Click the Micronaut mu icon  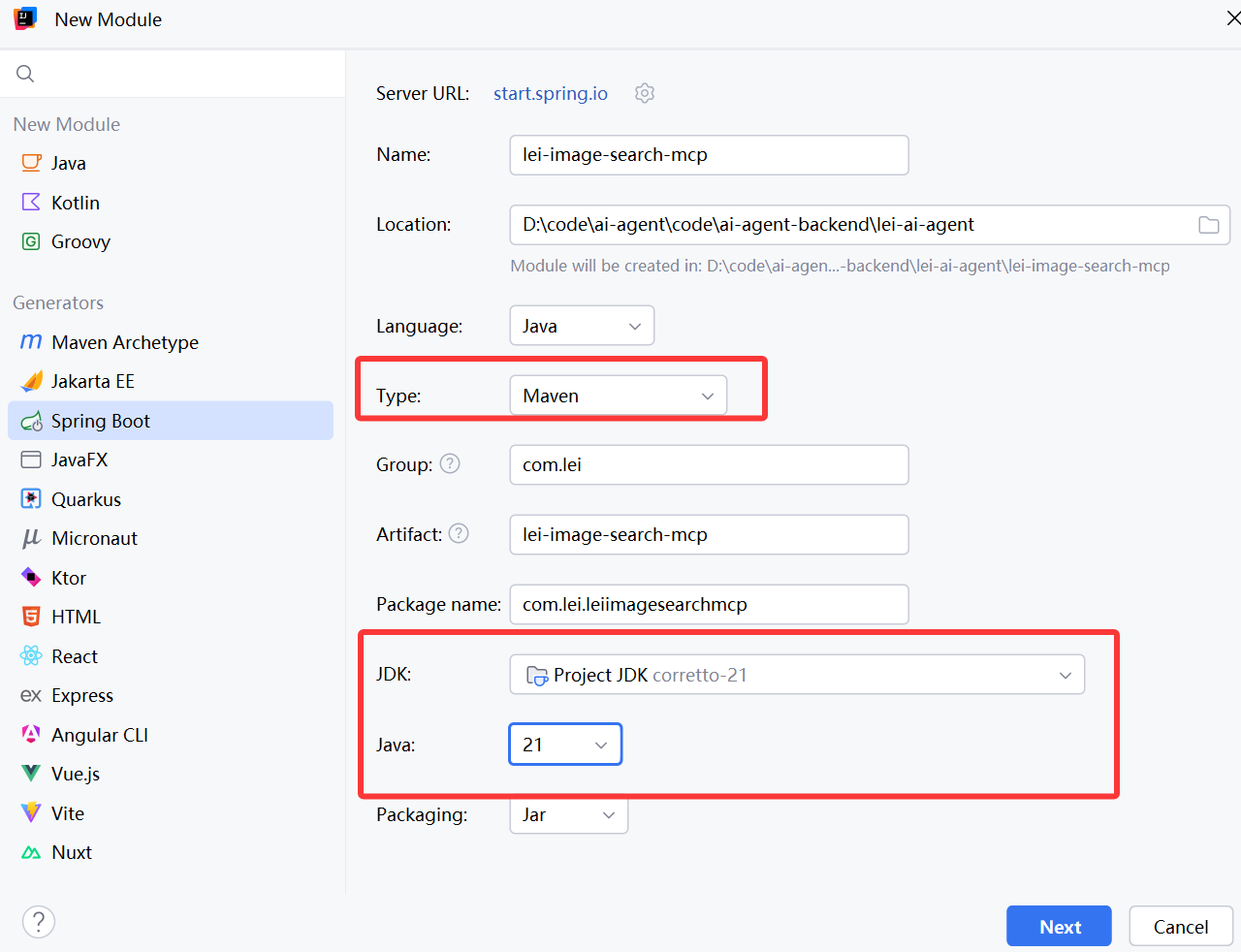click(x=31, y=538)
